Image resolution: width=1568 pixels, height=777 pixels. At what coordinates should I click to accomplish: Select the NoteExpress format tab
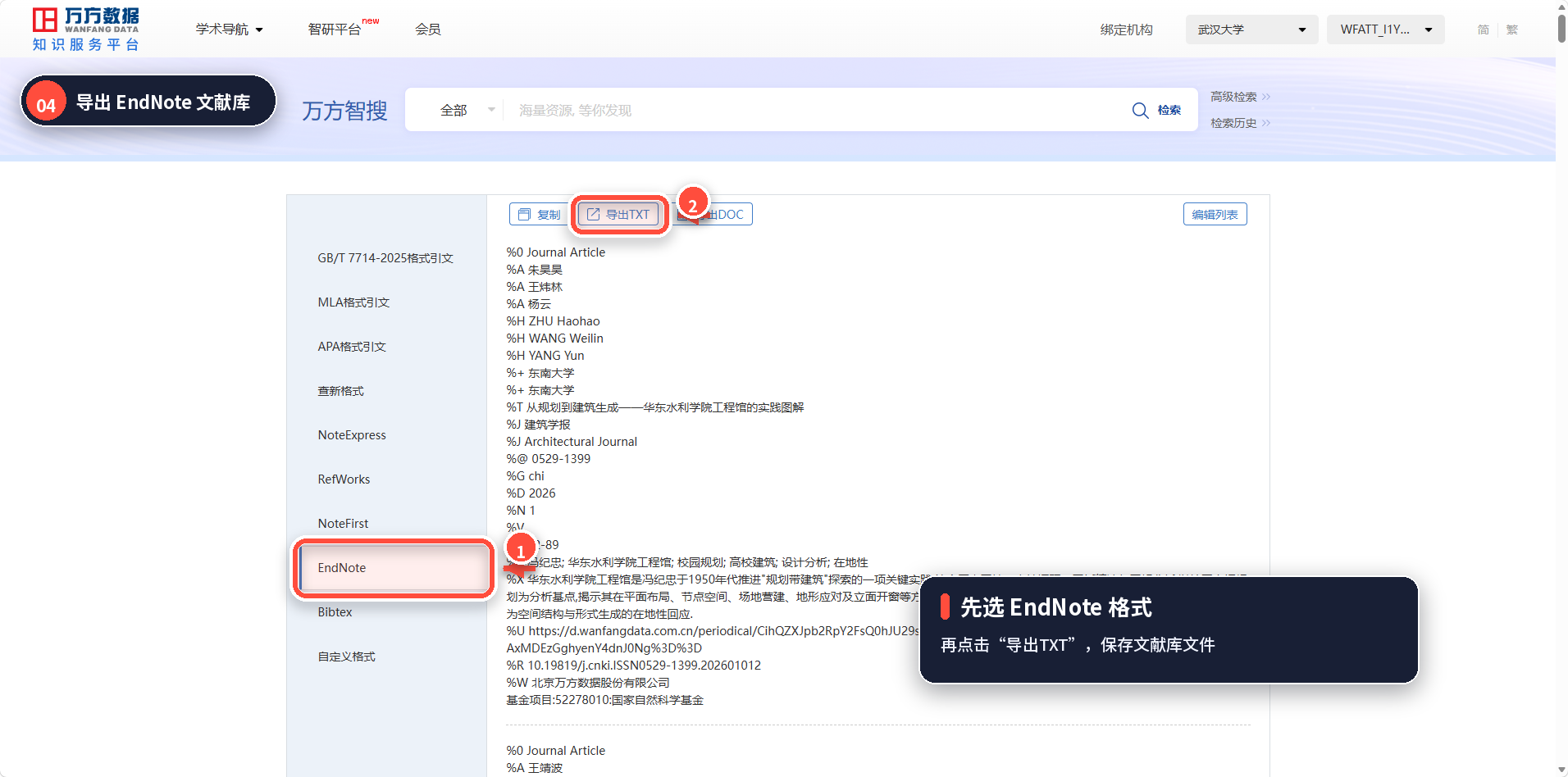pos(352,435)
